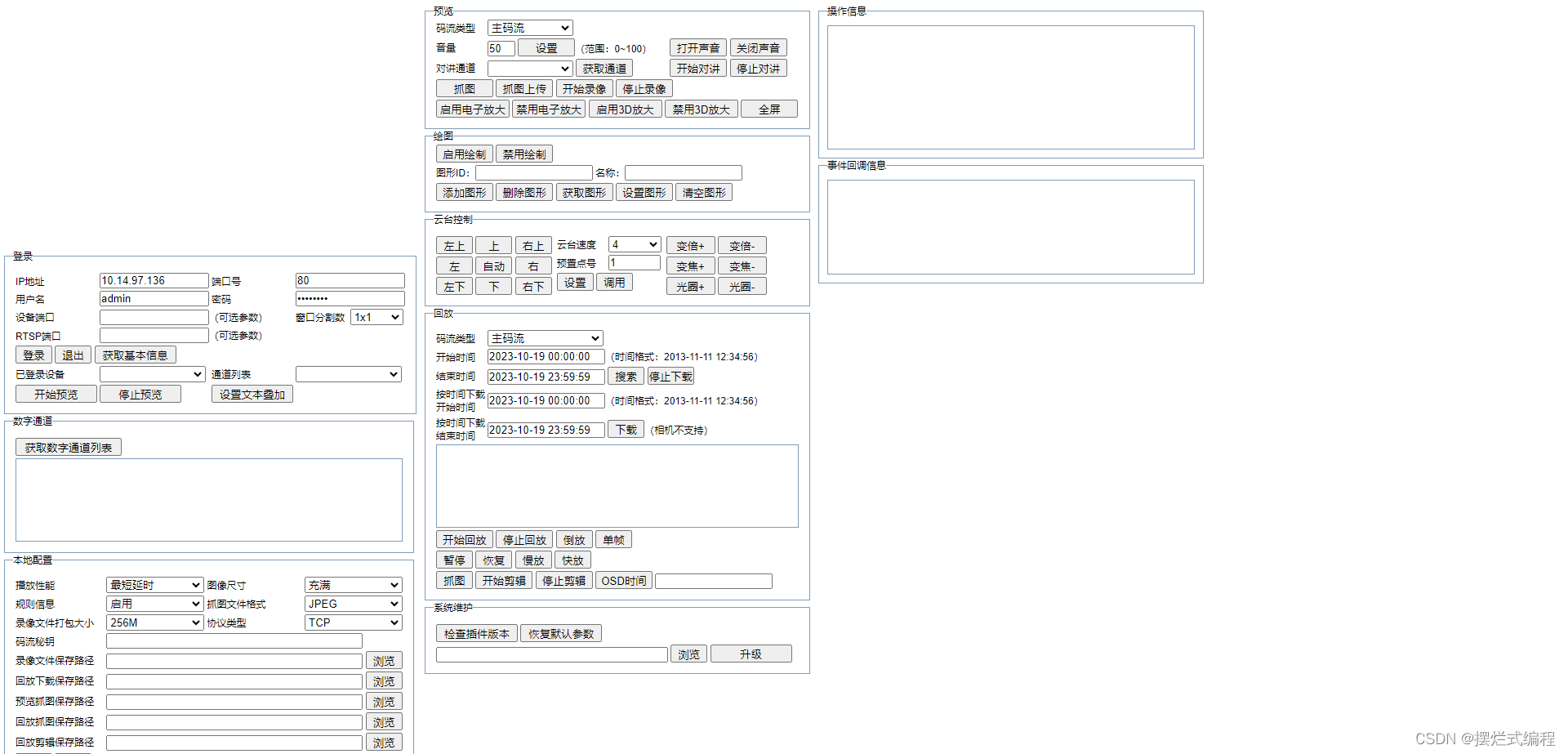Image resolution: width=1568 pixels, height=754 pixels.
Task: Click 启用电子放大 button
Action: (x=473, y=109)
